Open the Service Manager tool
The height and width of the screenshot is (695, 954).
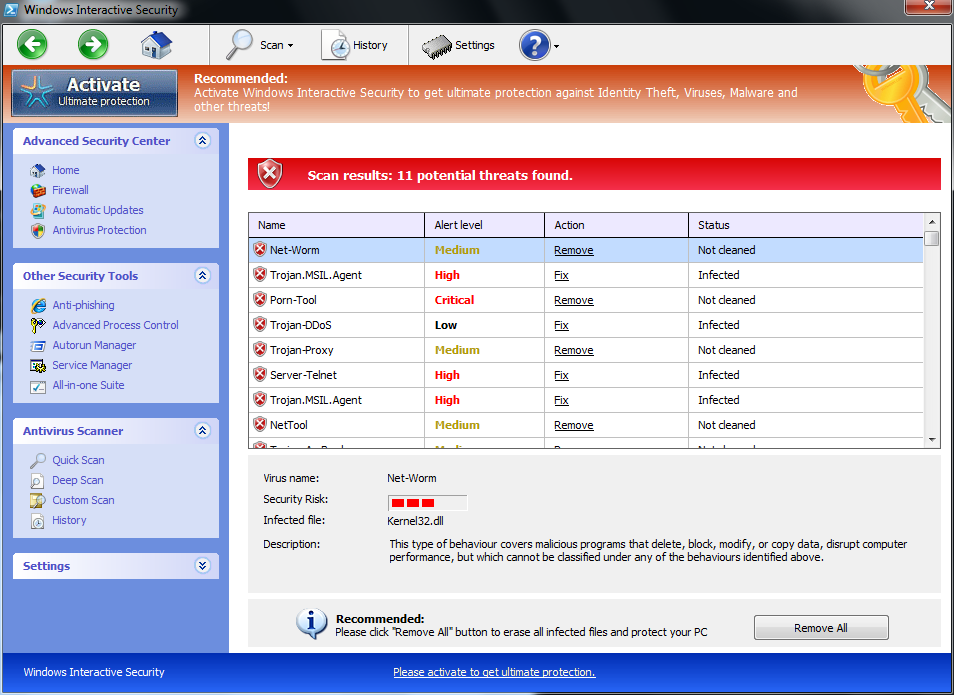[91, 365]
